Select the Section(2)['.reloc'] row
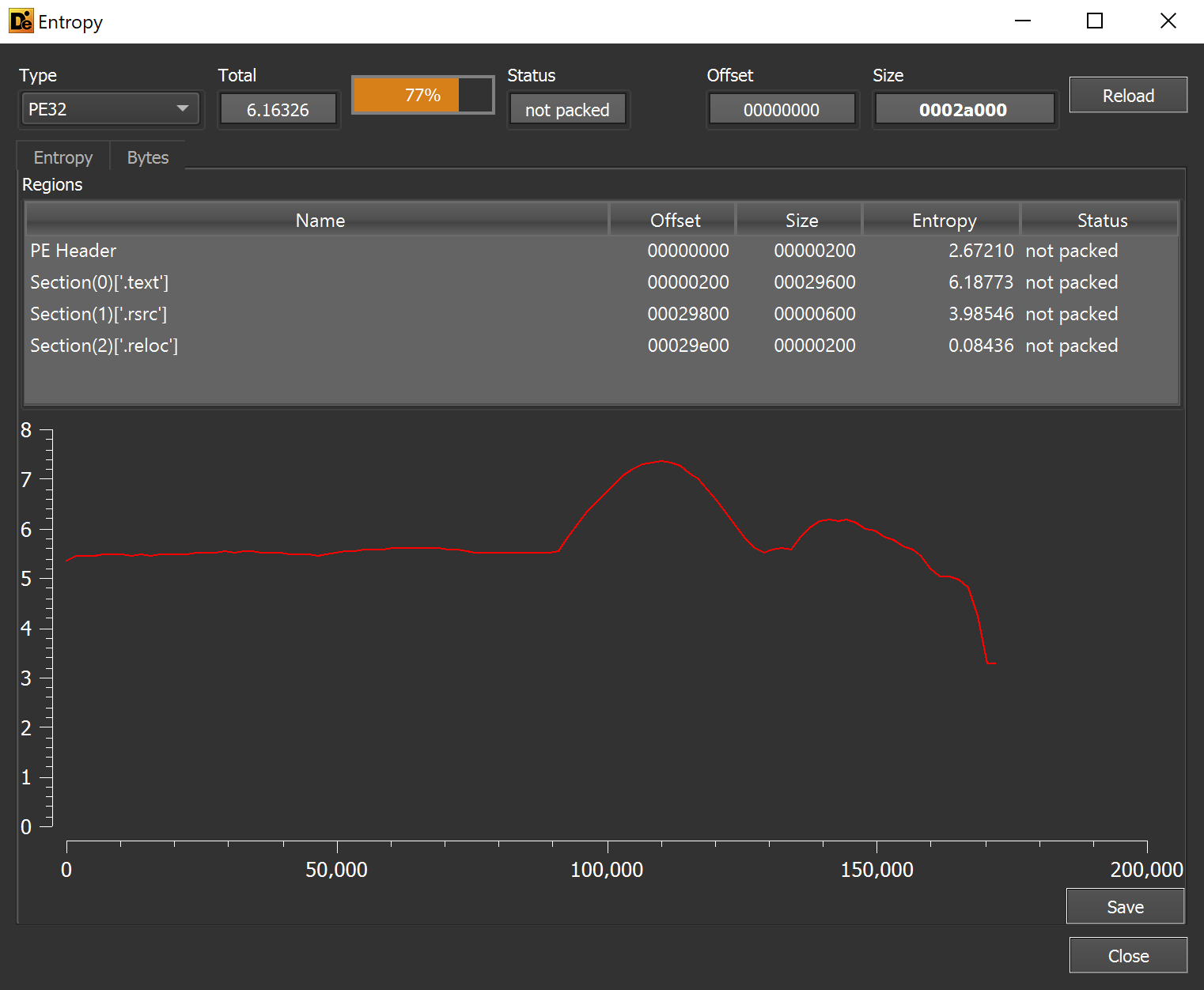This screenshot has width=1204, height=990. [602, 346]
